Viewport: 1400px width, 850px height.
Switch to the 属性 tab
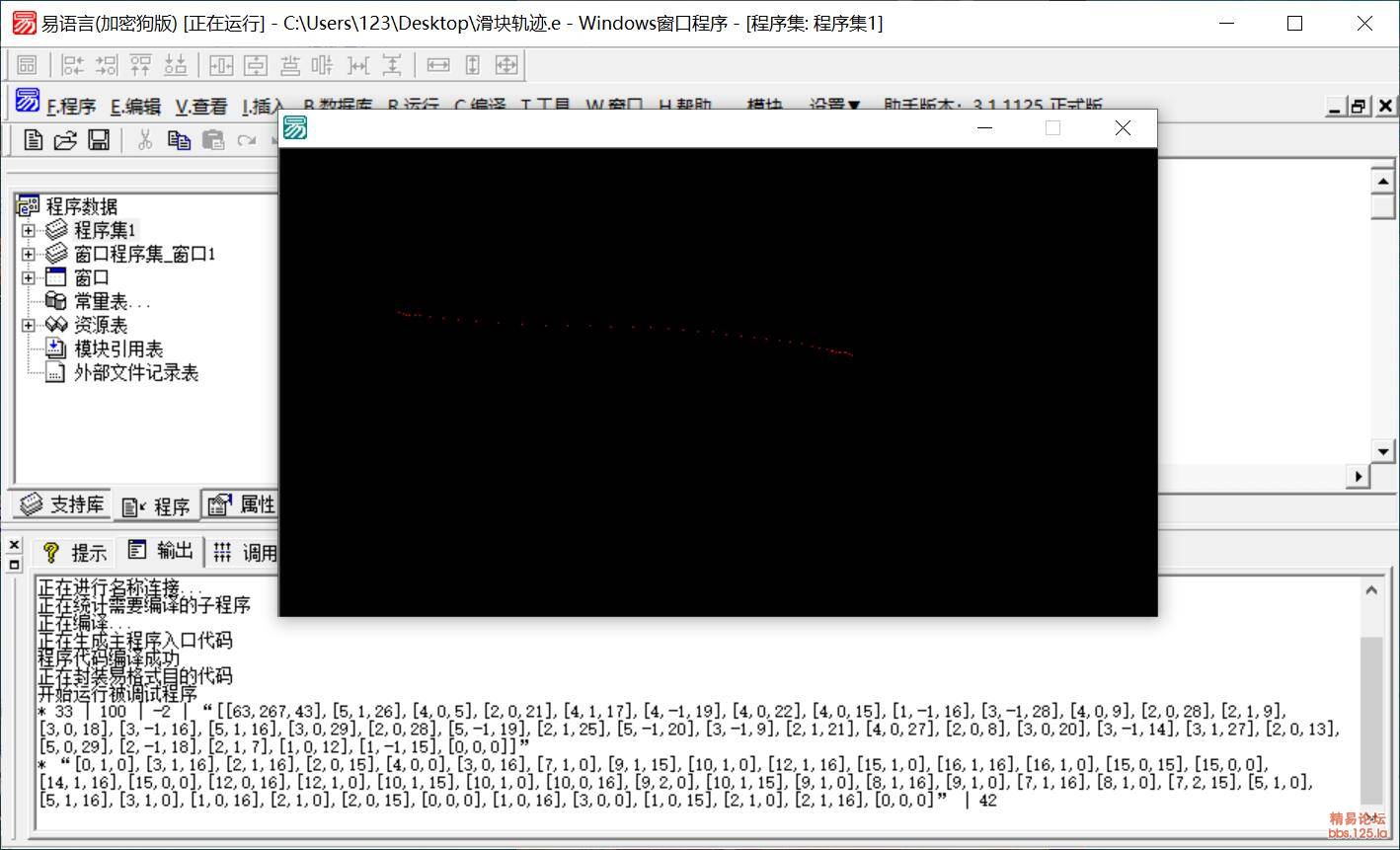[242, 504]
